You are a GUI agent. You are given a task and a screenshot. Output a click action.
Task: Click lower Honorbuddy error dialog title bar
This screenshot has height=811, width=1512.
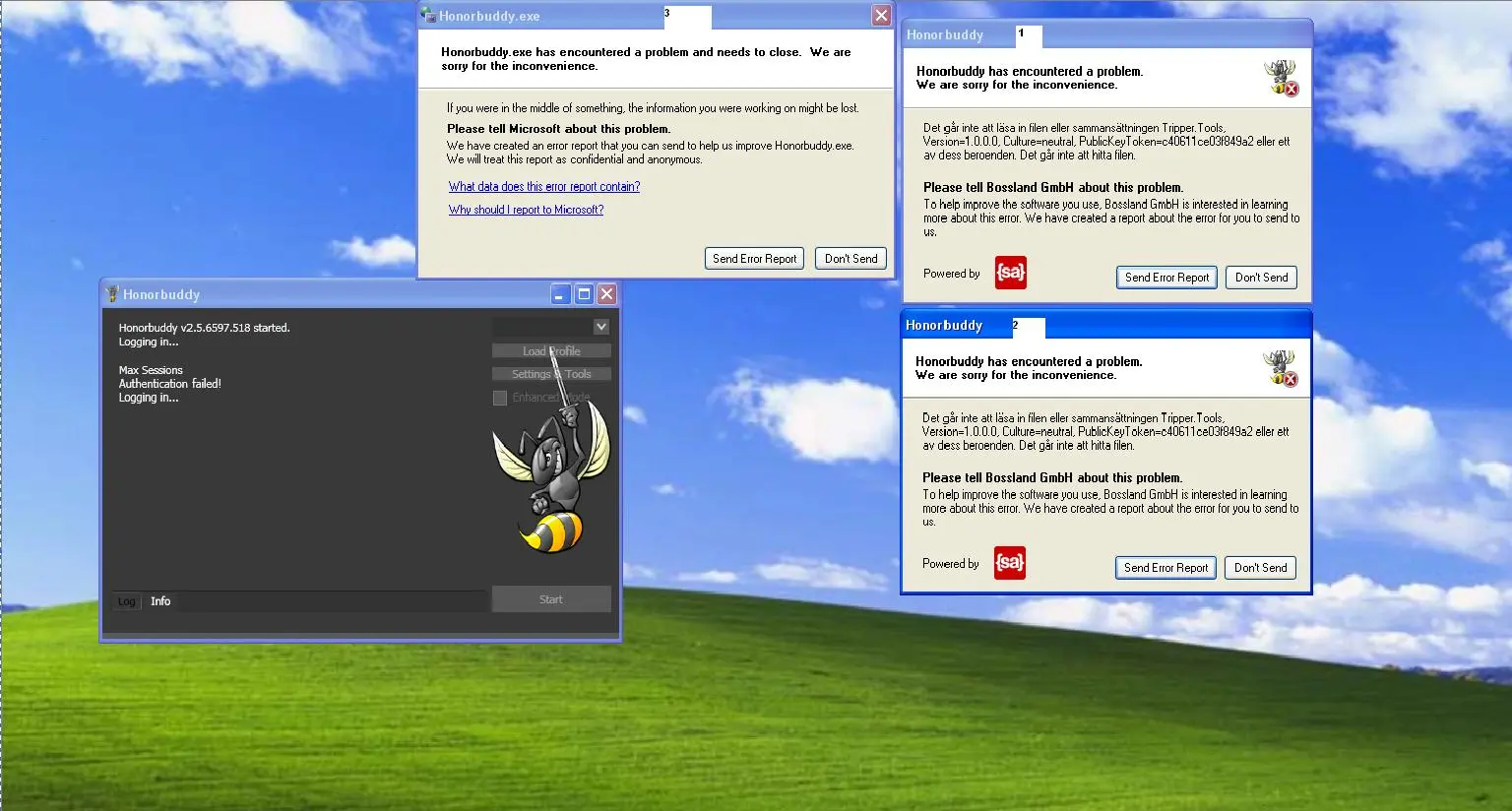point(1106,325)
